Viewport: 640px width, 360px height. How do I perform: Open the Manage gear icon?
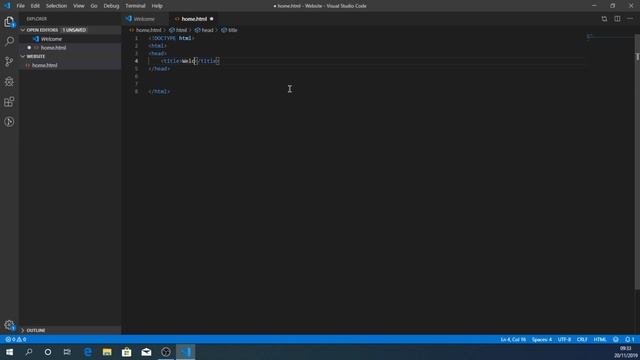pyautogui.click(x=9, y=325)
